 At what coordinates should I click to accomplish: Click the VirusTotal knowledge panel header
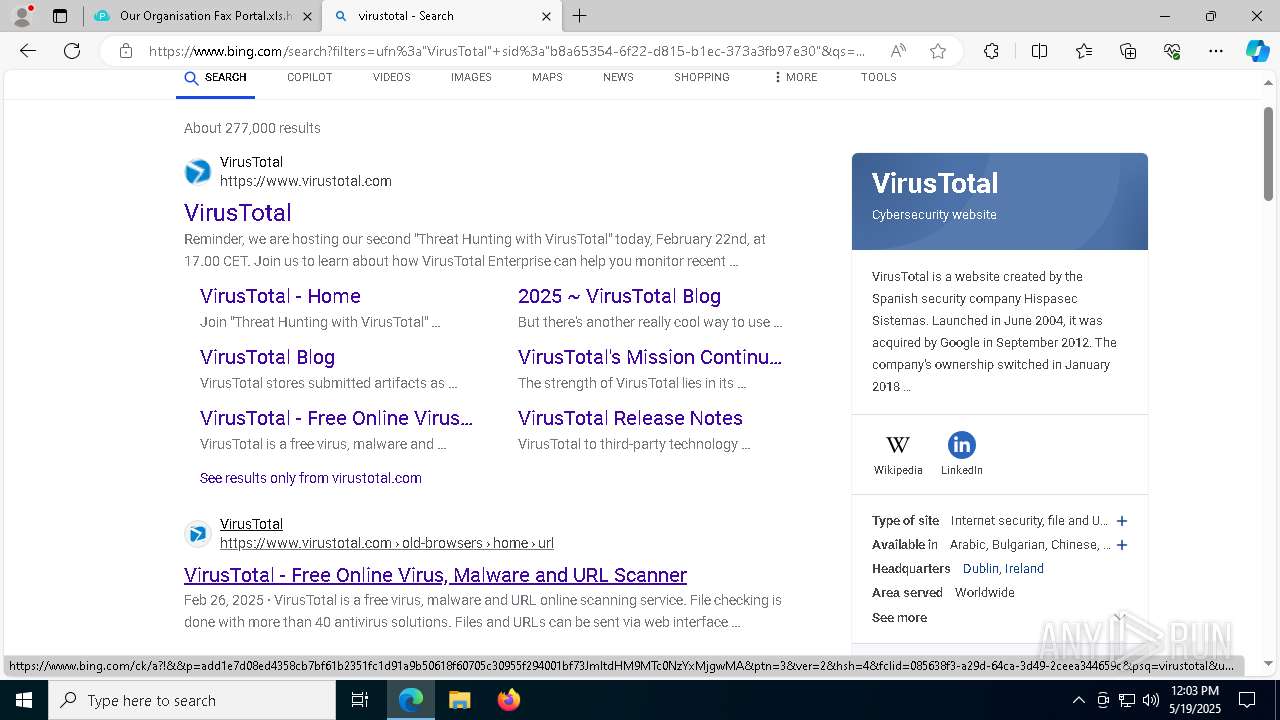tap(1000, 201)
